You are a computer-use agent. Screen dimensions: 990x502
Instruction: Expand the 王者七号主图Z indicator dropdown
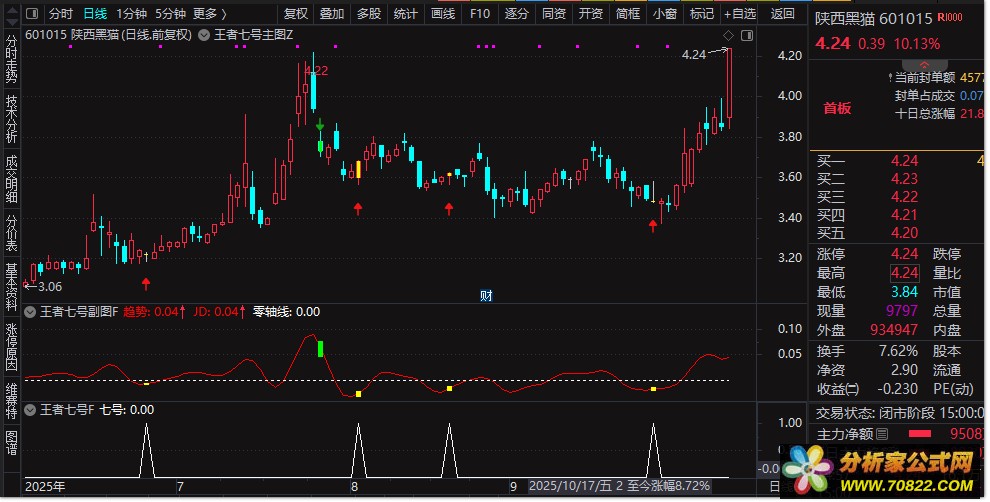(x=204, y=35)
